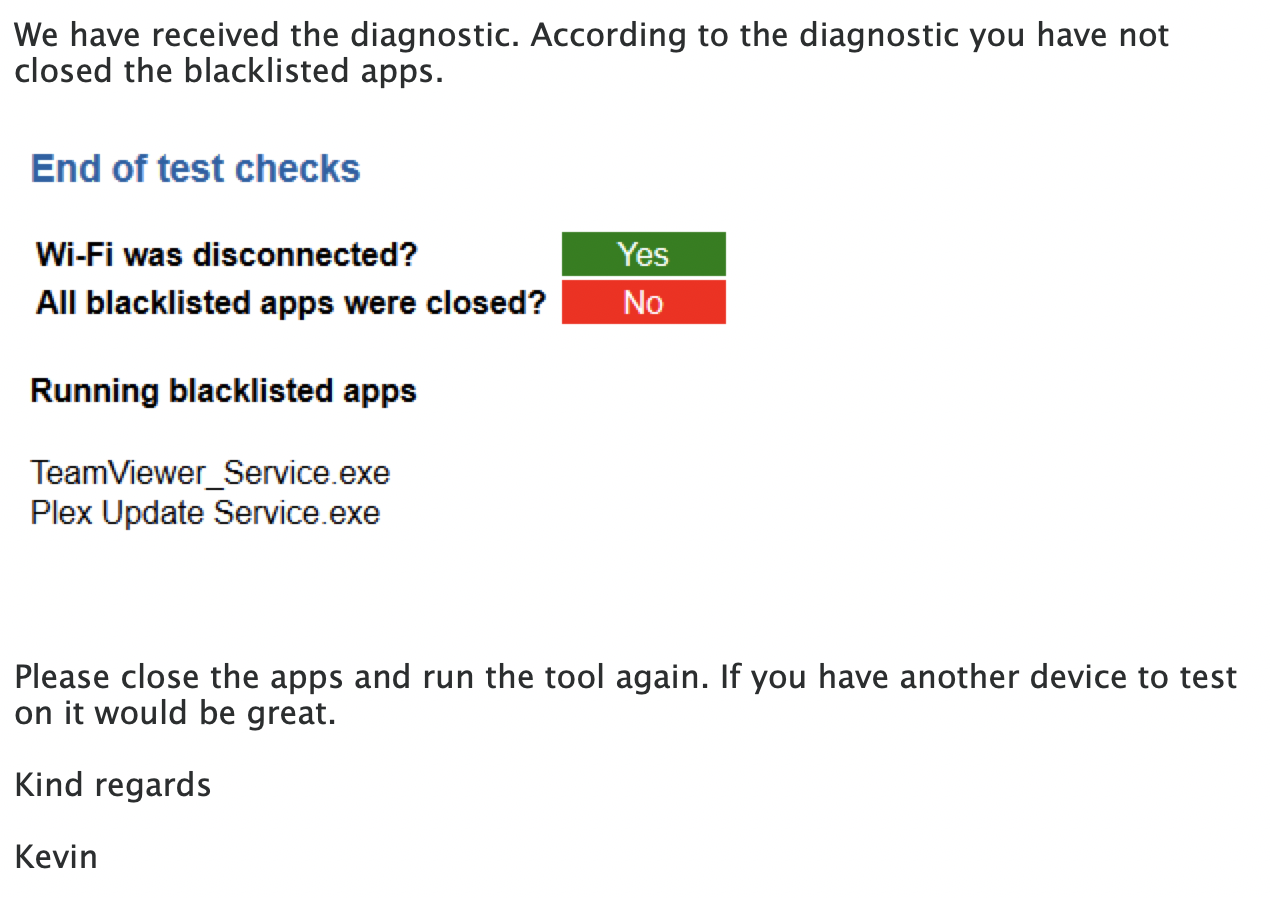Image resolution: width=1270 pixels, height=898 pixels.
Task: Click All blacklisted apps were closed label
Action: (291, 302)
